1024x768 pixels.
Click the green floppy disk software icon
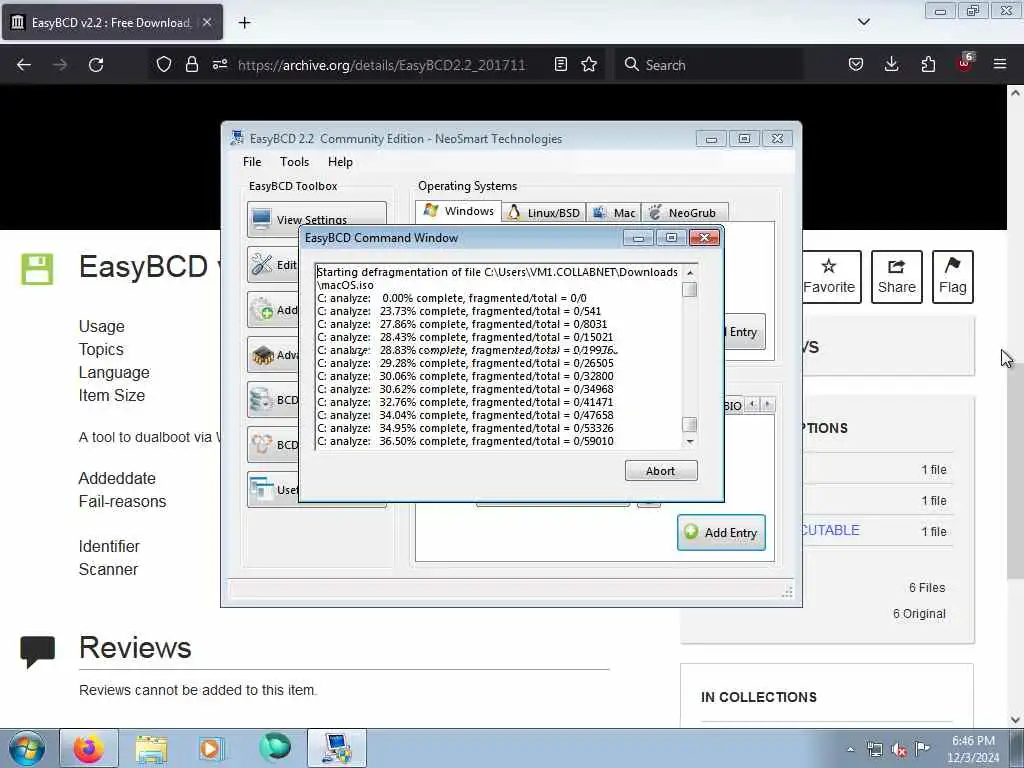37,269
